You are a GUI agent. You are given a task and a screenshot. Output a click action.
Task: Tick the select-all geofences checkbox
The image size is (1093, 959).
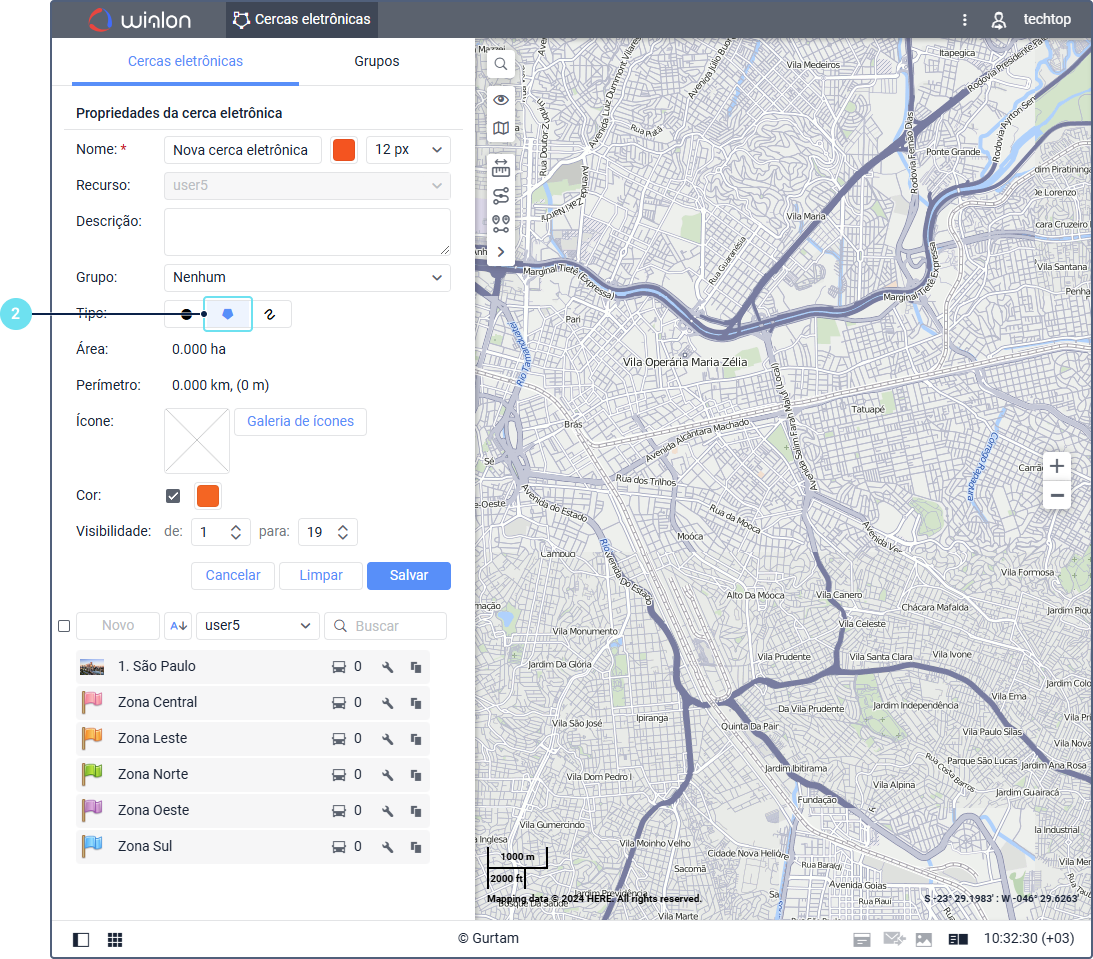[x=64, y=626]
